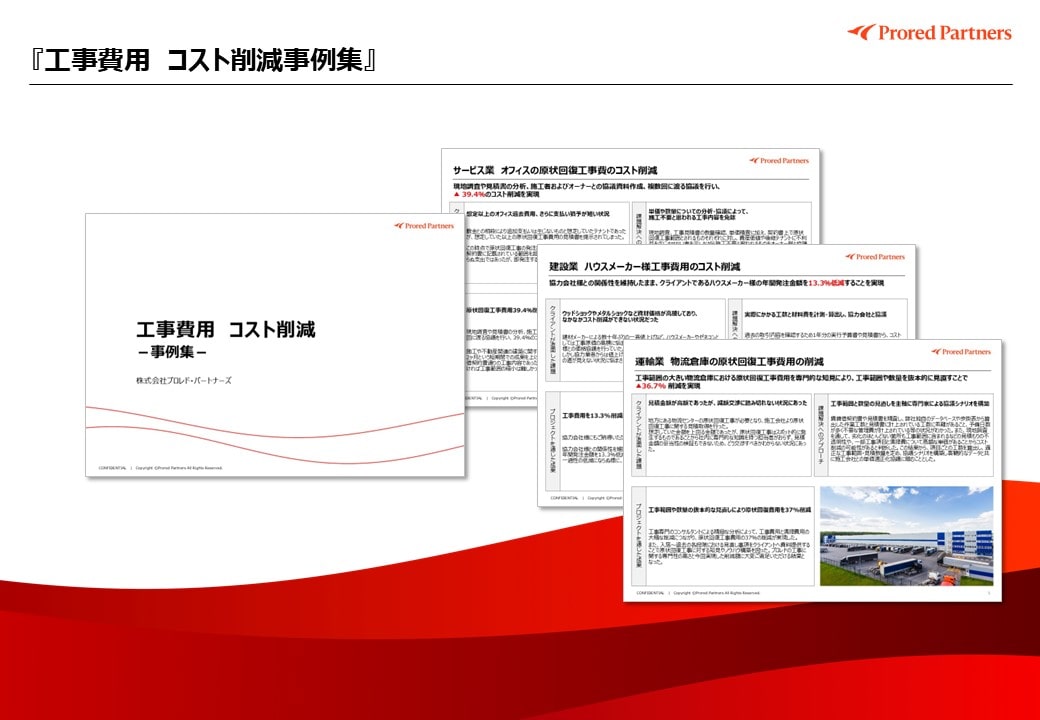
Task: Click 工事費用を13.3%削減 heading in 建設業 slide
Action: pos(593,416)
